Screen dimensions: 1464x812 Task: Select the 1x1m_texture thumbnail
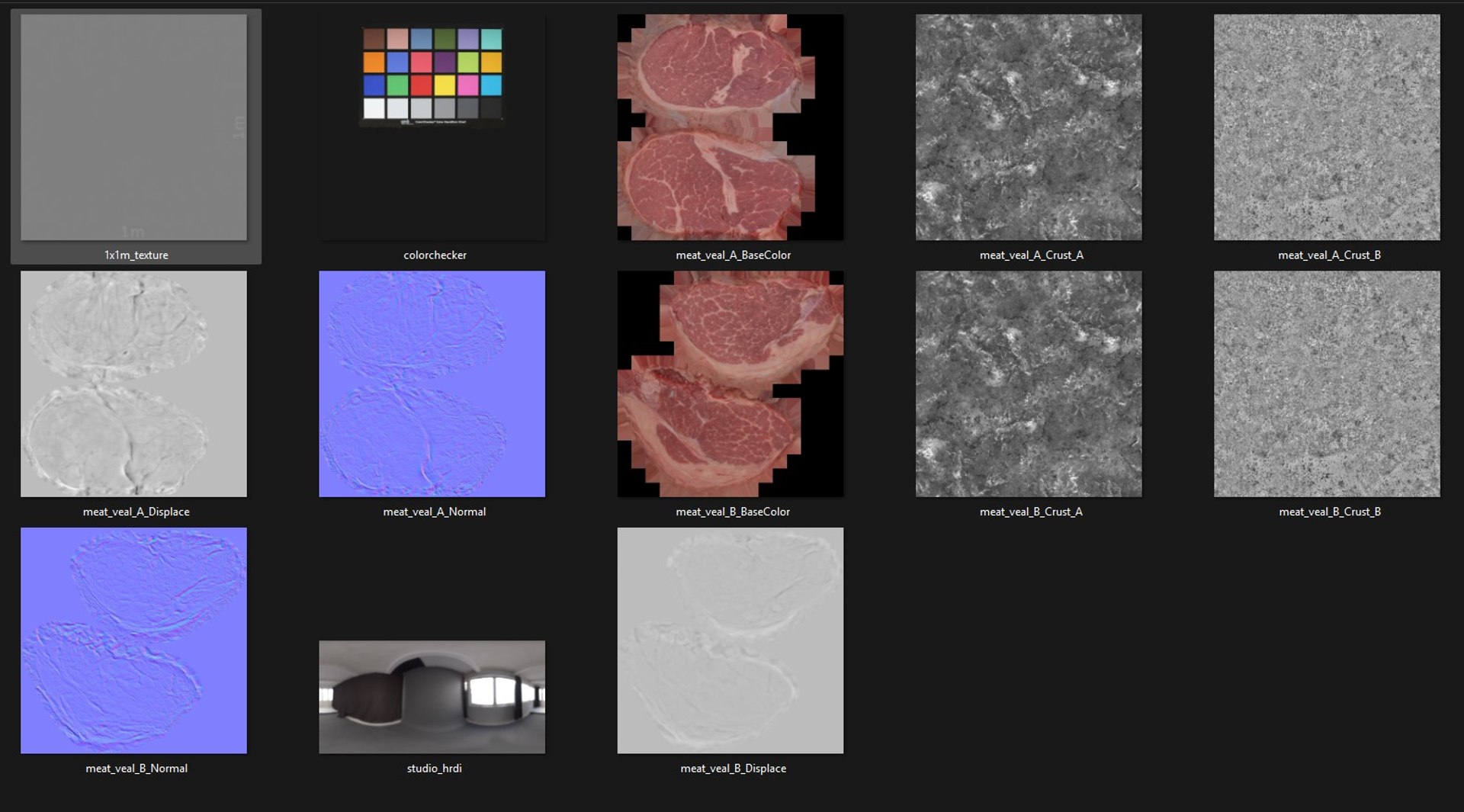[133, 127]
